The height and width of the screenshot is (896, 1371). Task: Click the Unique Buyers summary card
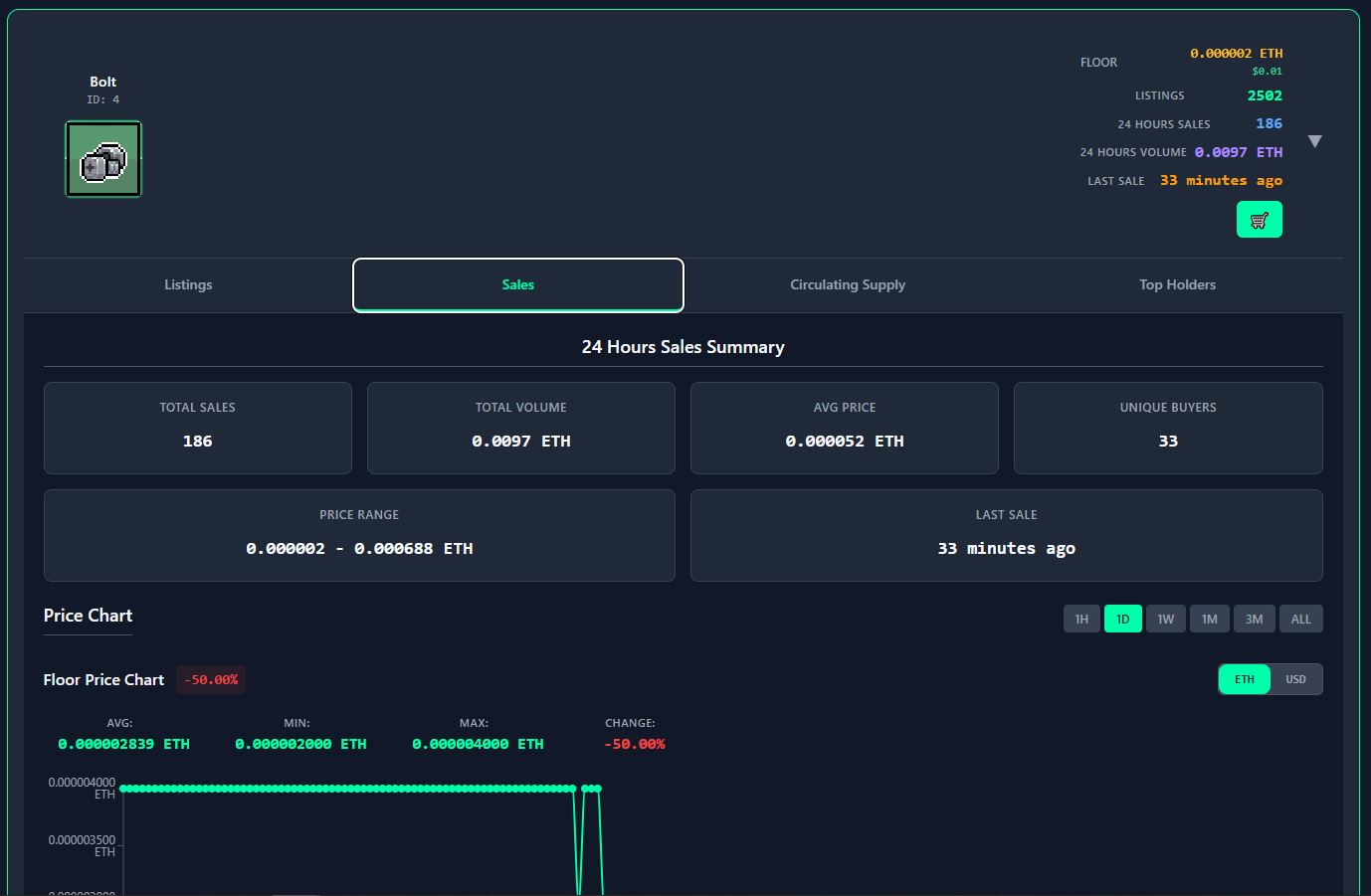[1167, 428]
